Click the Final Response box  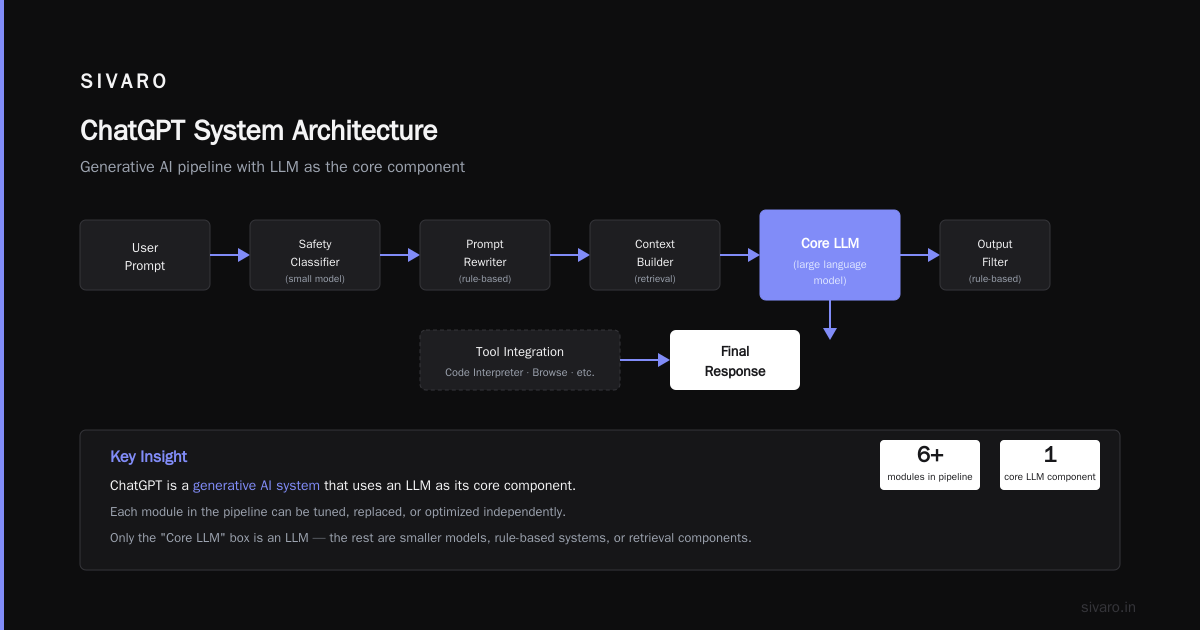click(735, 360)
